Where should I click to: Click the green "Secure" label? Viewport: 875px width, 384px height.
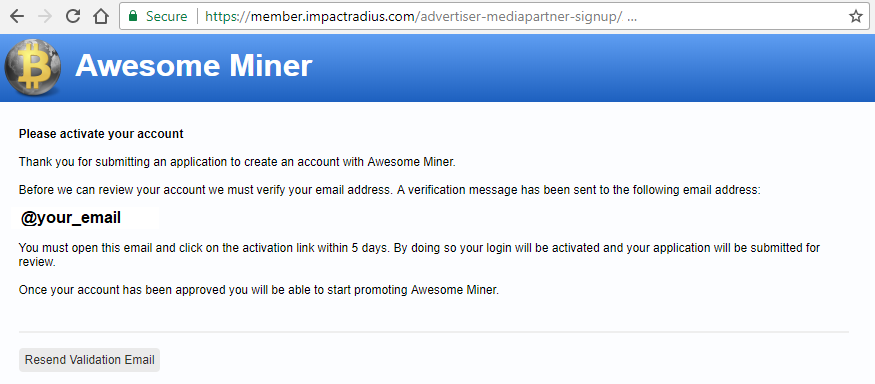pyautogui.click(x=166, y=16)
